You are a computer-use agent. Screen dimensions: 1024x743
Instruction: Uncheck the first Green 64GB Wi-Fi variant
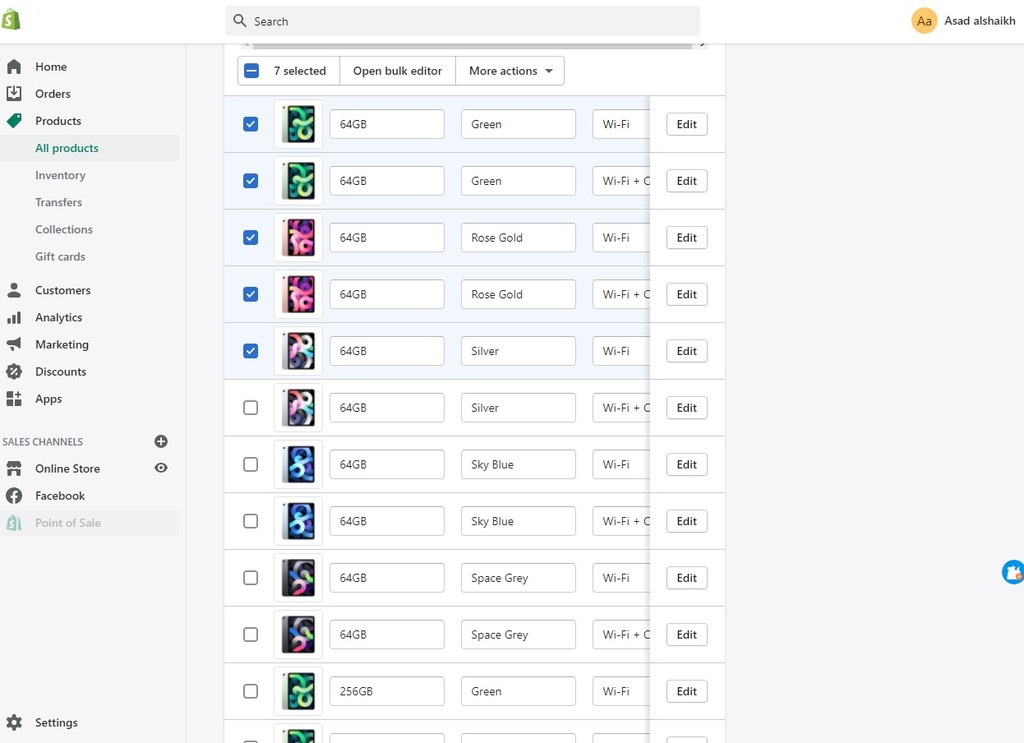point(250,124)
